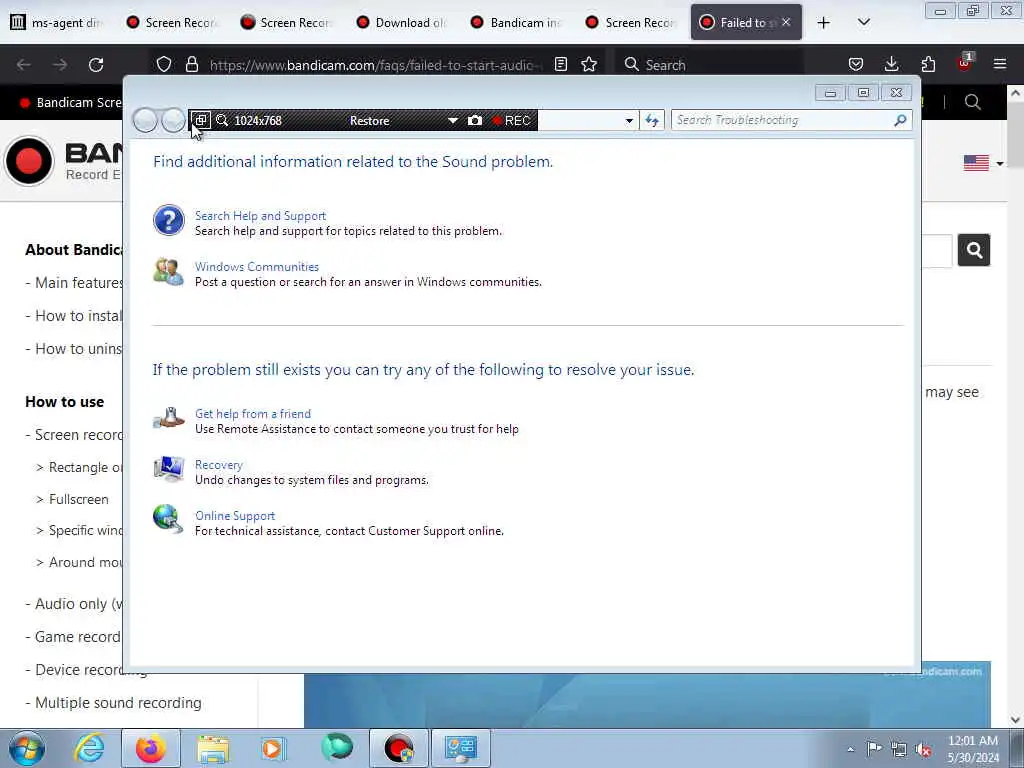The image size is (1024, 768).
Task: Click the Action Center flag tray icon
Action: click(874, 748)
